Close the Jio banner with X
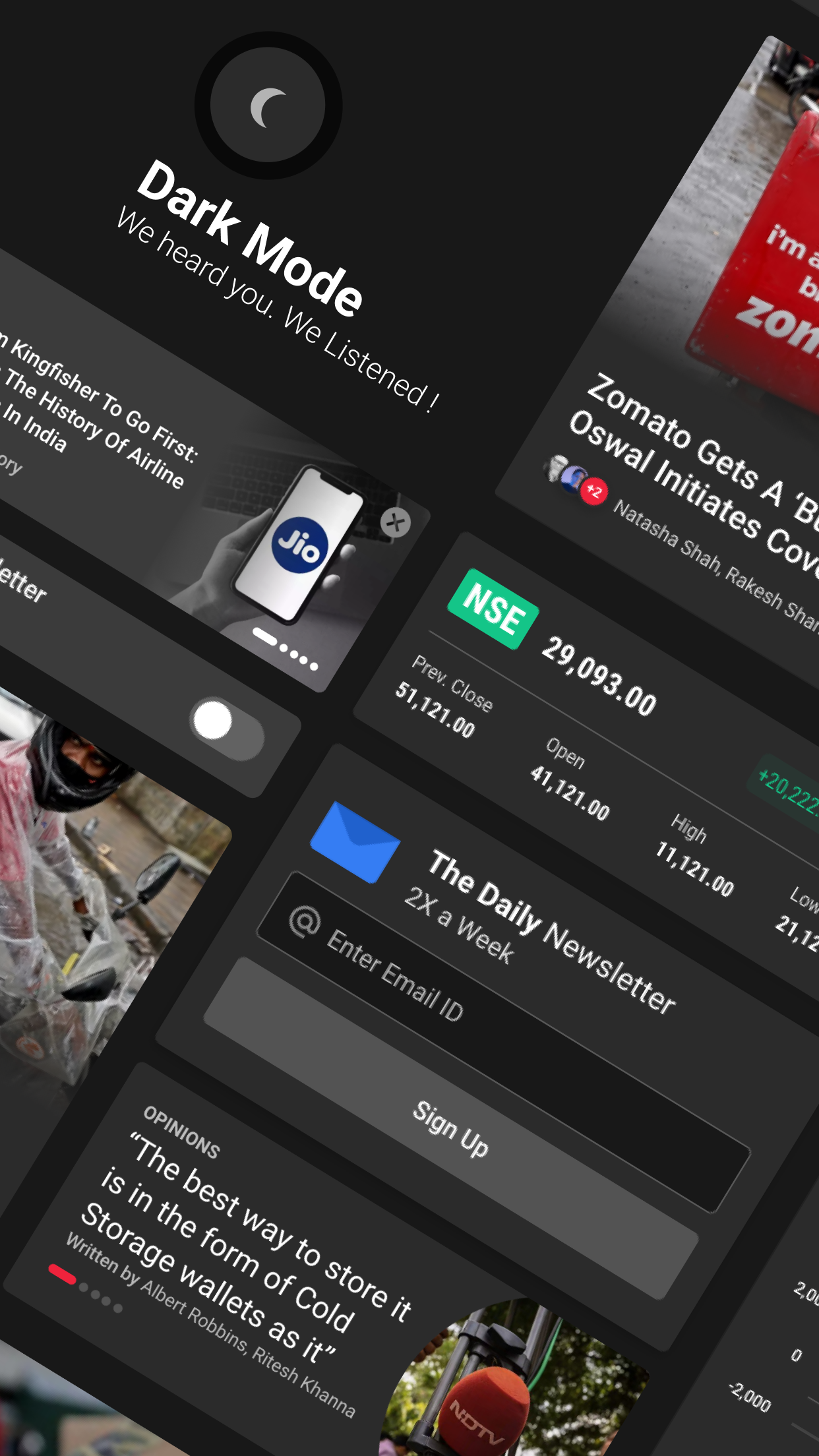This screenshot has width=819, height=1456. 396,522
